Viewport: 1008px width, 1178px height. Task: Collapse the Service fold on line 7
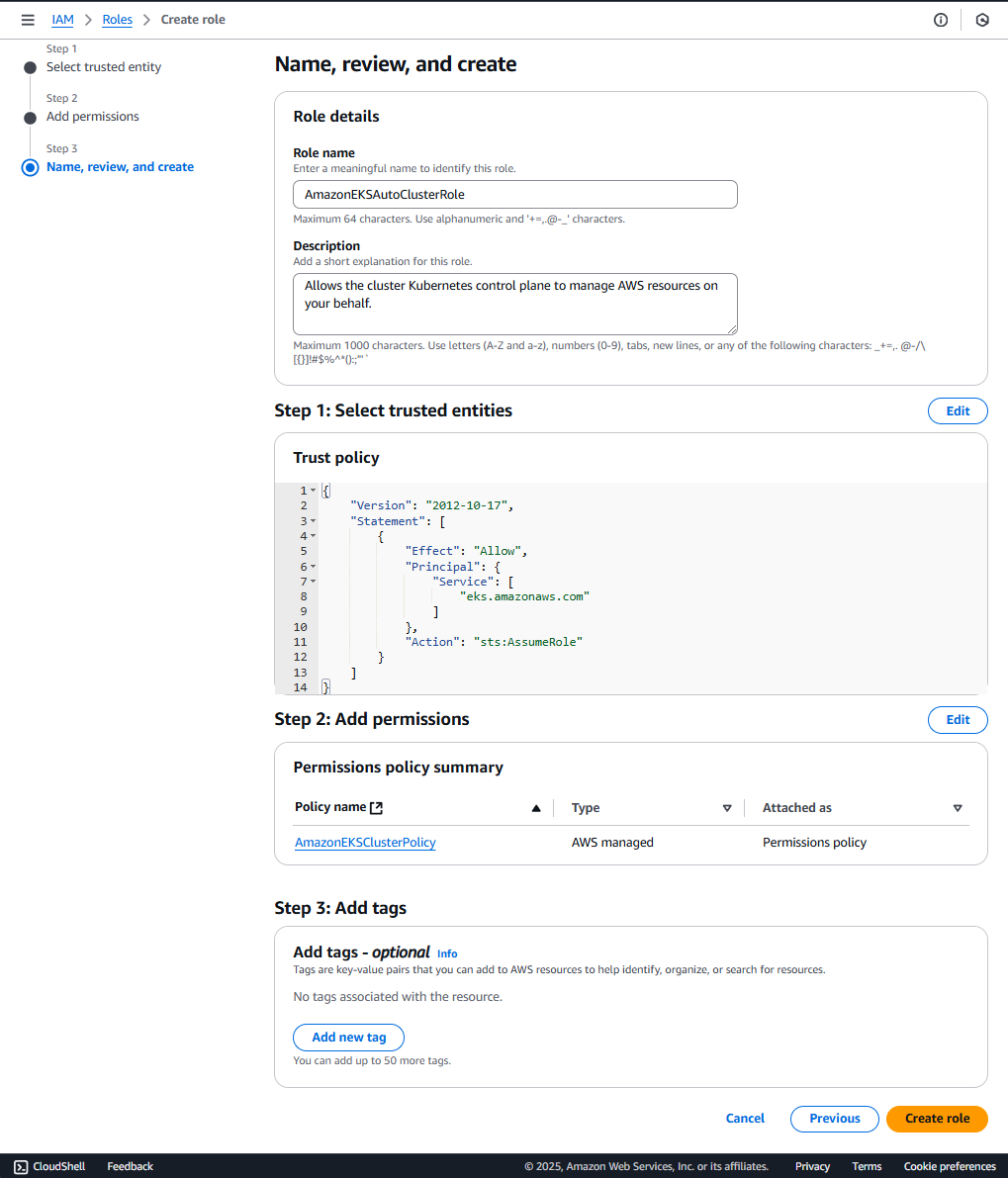pyautogui.click(x=314, y=582)
